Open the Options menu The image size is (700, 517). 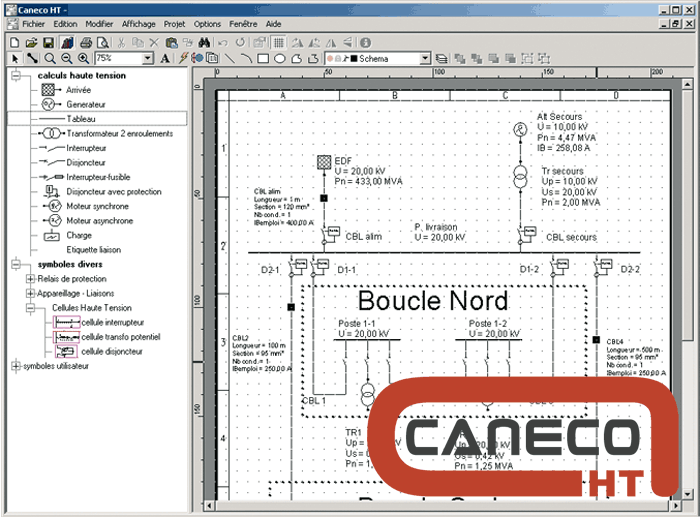[x=207, y=24]
